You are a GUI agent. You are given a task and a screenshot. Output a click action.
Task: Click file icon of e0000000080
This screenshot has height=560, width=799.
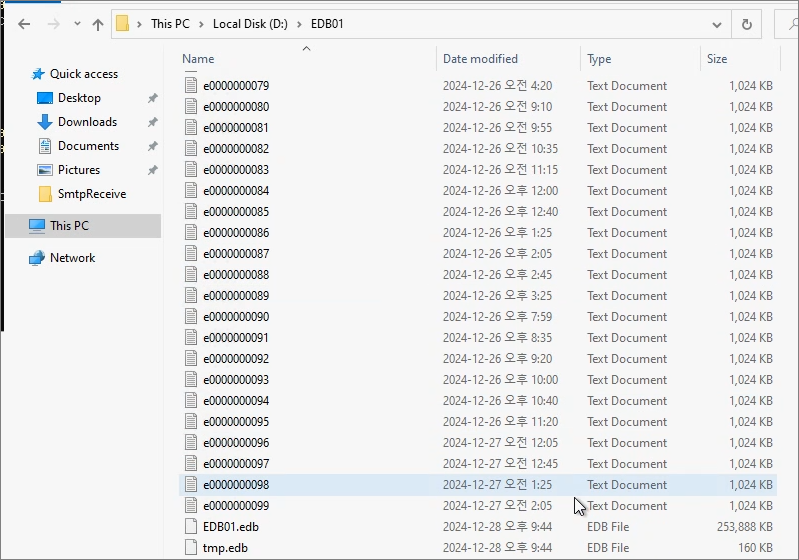pos(191,106)
